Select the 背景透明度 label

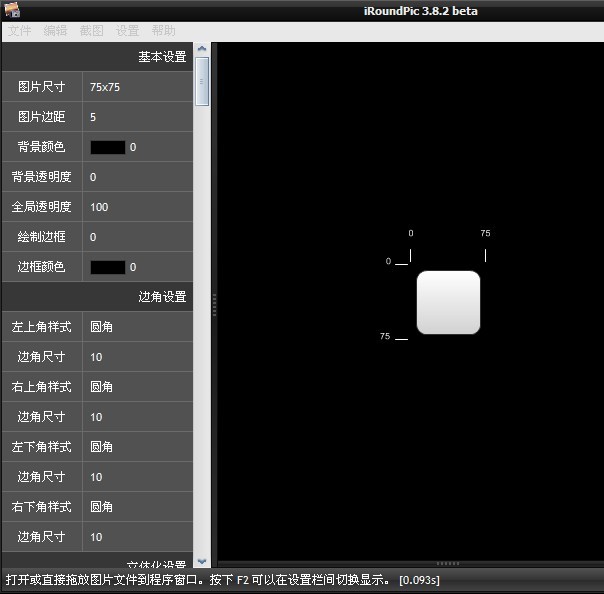[x=42, y=177]
